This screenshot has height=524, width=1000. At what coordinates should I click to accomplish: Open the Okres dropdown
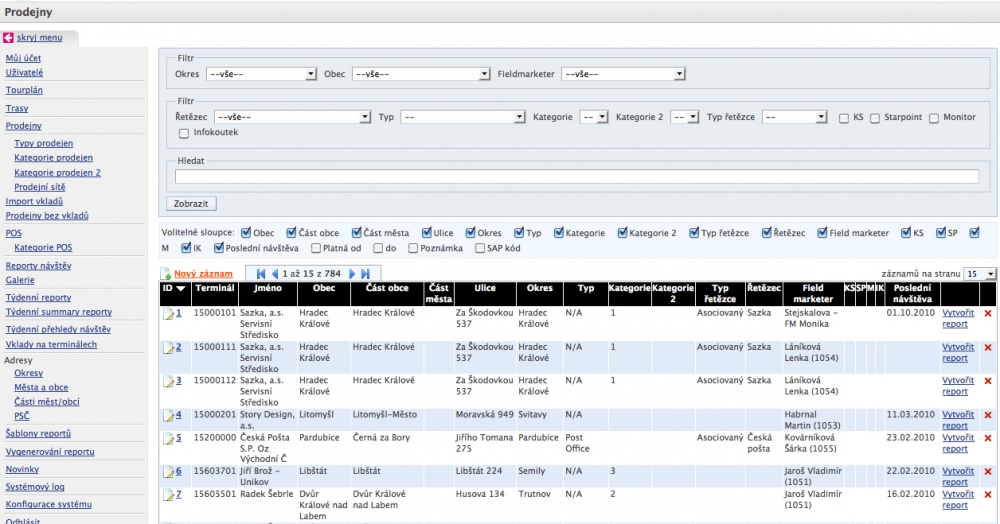261,74
